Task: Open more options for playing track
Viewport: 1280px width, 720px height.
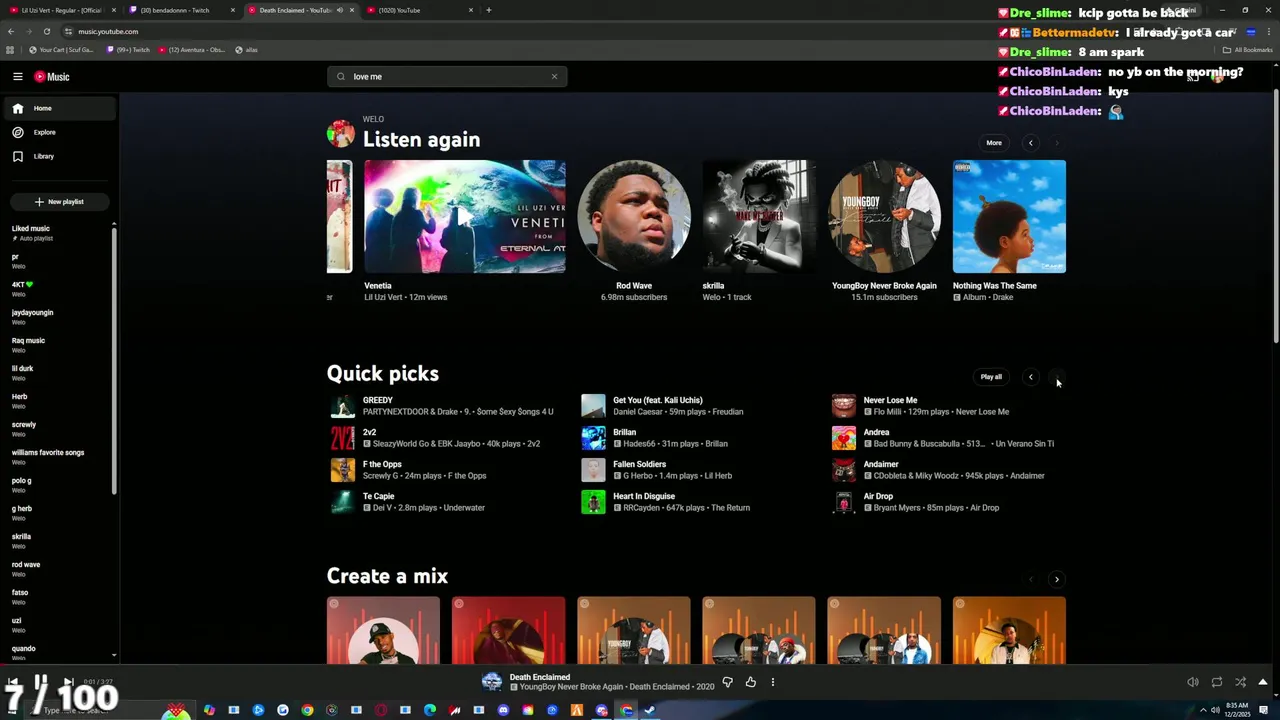Action: coord(772,682)
